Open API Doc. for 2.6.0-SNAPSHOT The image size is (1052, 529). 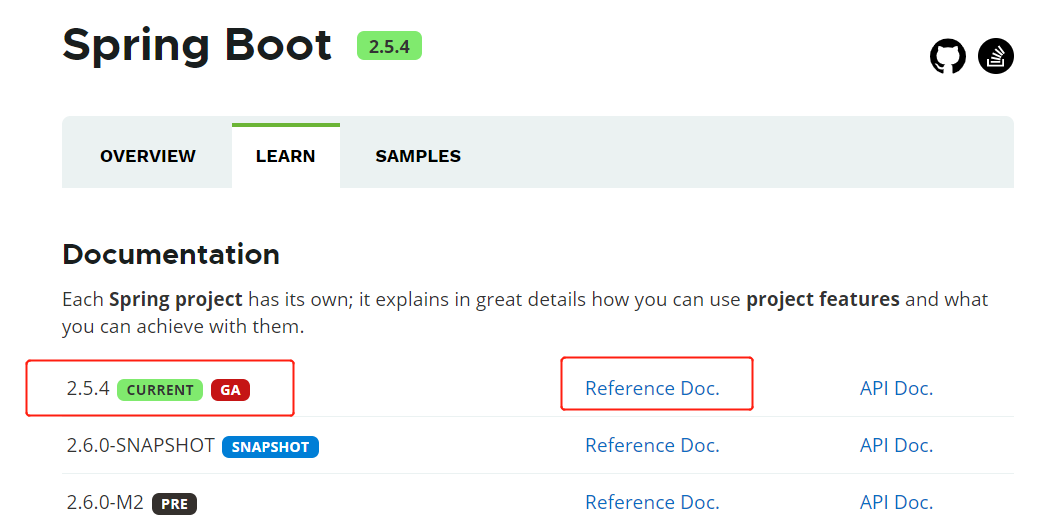(x=896, y=446)
